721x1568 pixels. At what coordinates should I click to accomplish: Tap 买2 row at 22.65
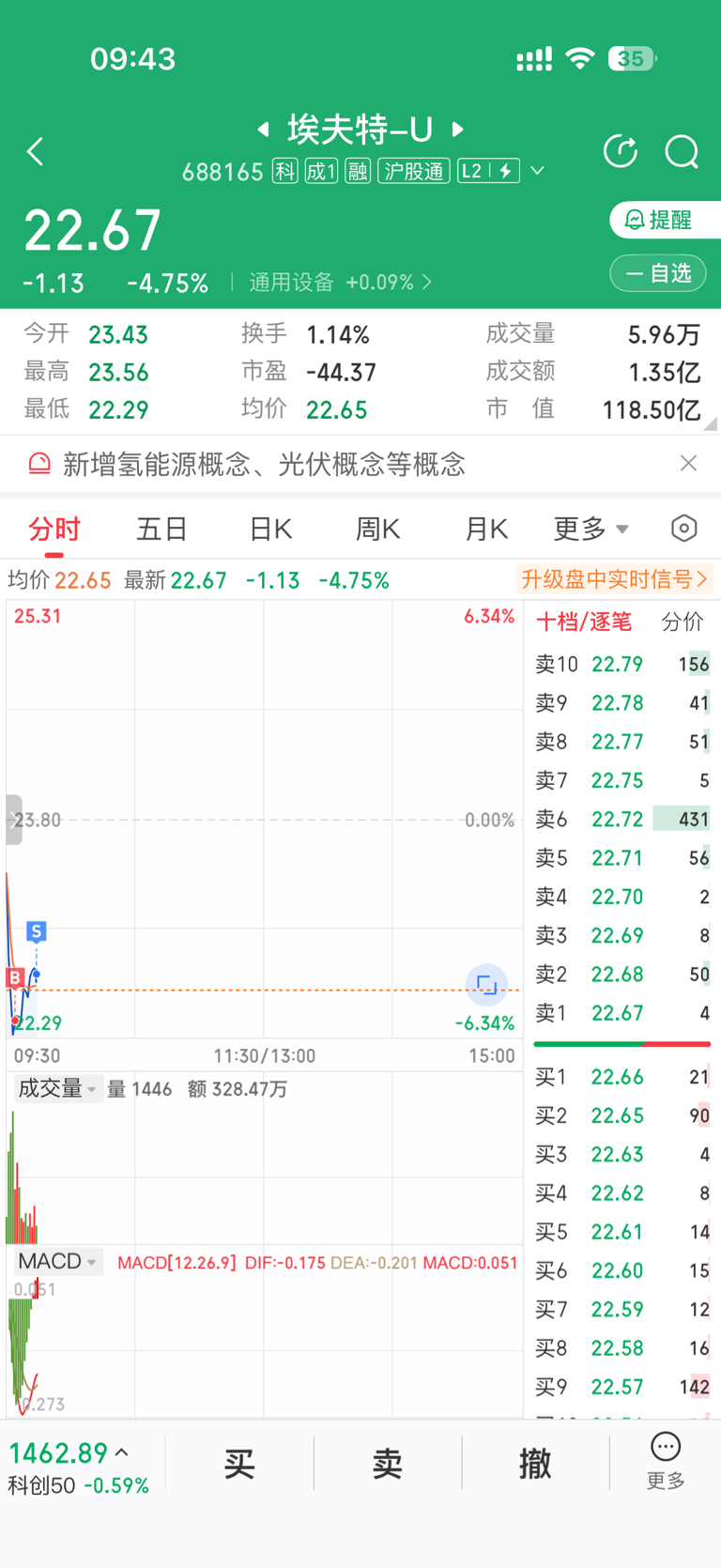621,1115
